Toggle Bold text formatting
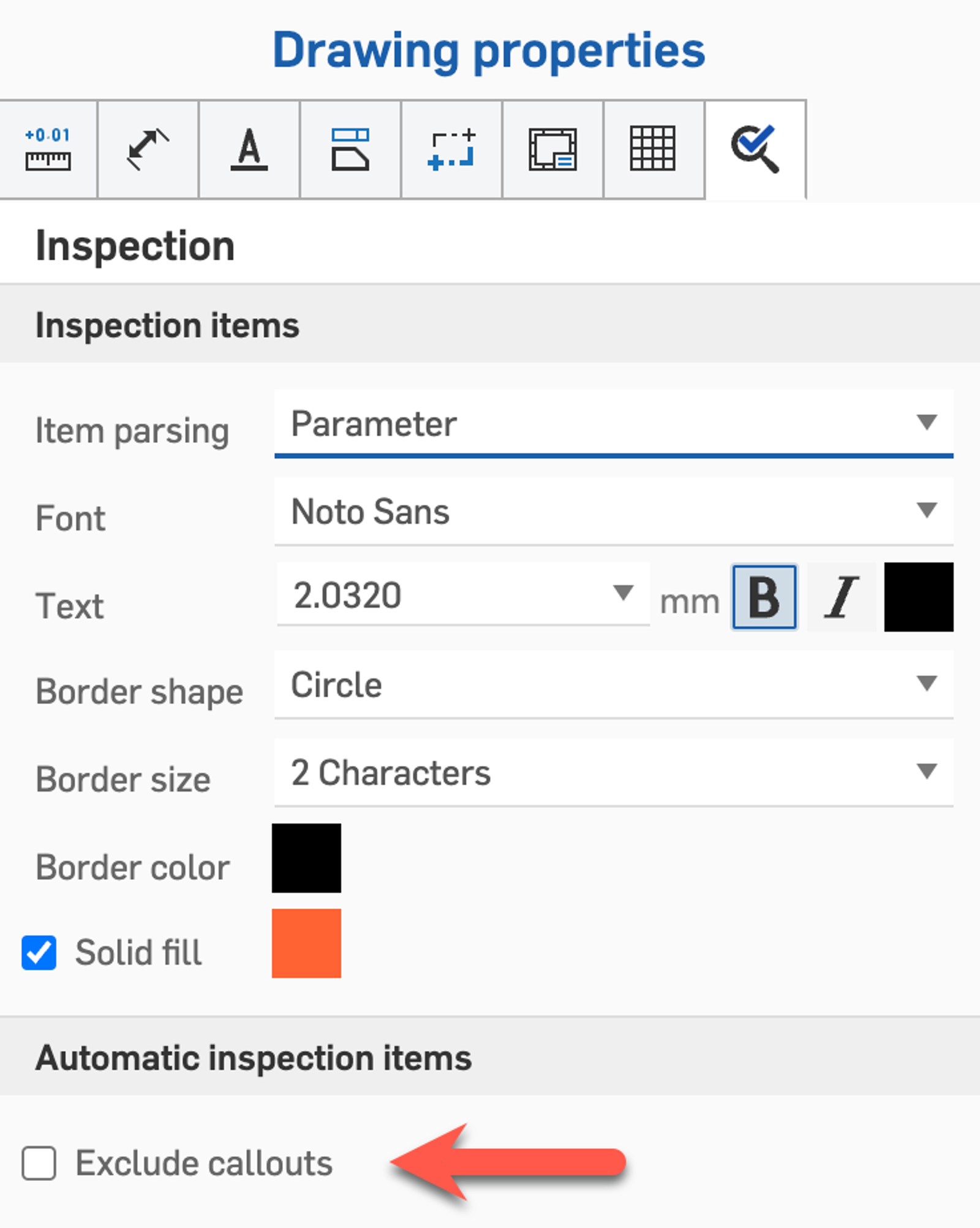980x1228 pixels. tap(764, 597)
